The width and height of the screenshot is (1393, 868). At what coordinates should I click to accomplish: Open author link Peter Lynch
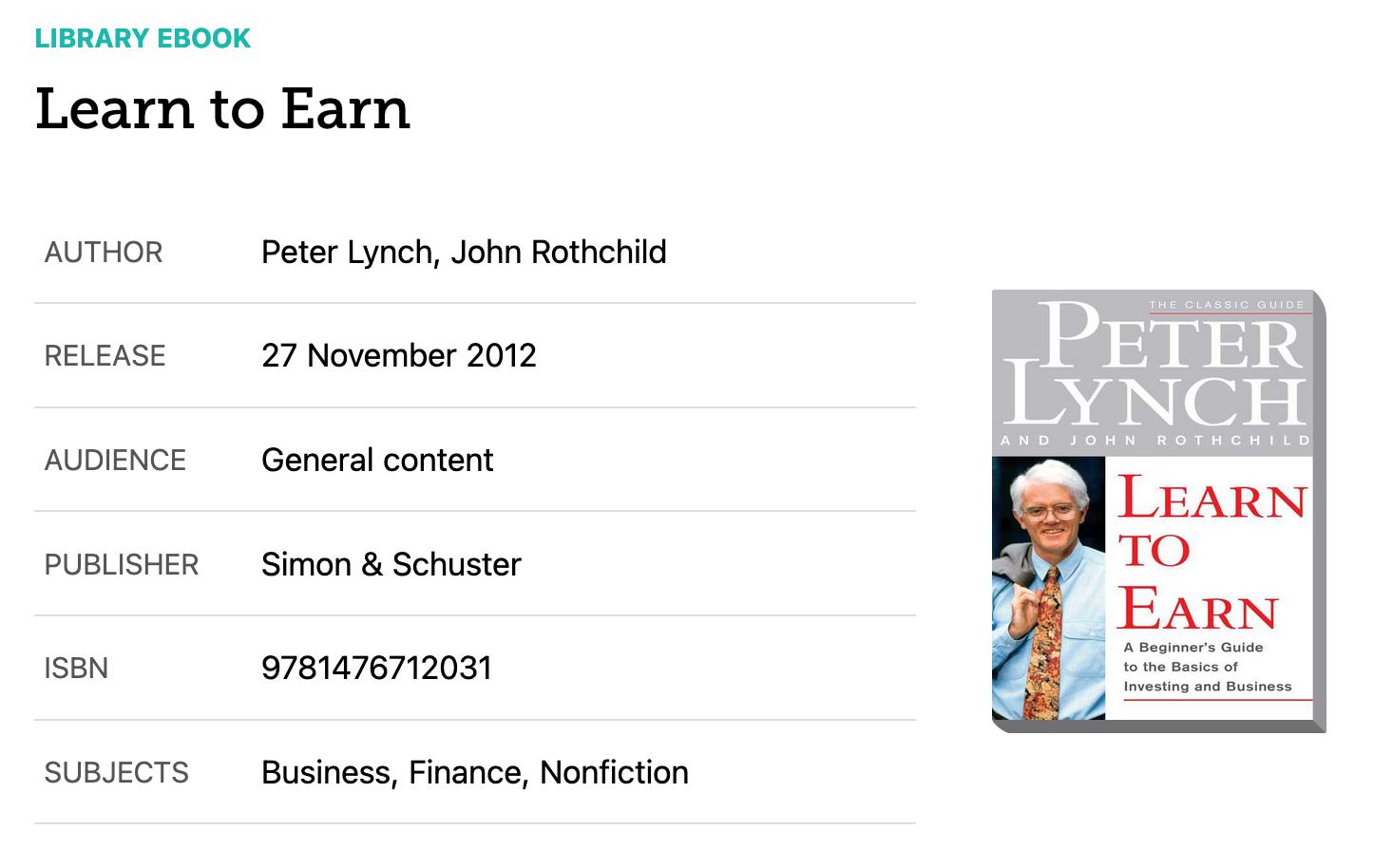click(348, 253)
